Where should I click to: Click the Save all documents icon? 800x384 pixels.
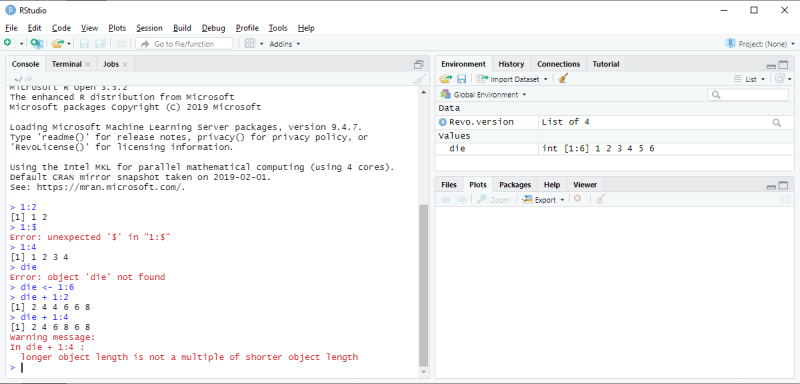pos(101,44)
